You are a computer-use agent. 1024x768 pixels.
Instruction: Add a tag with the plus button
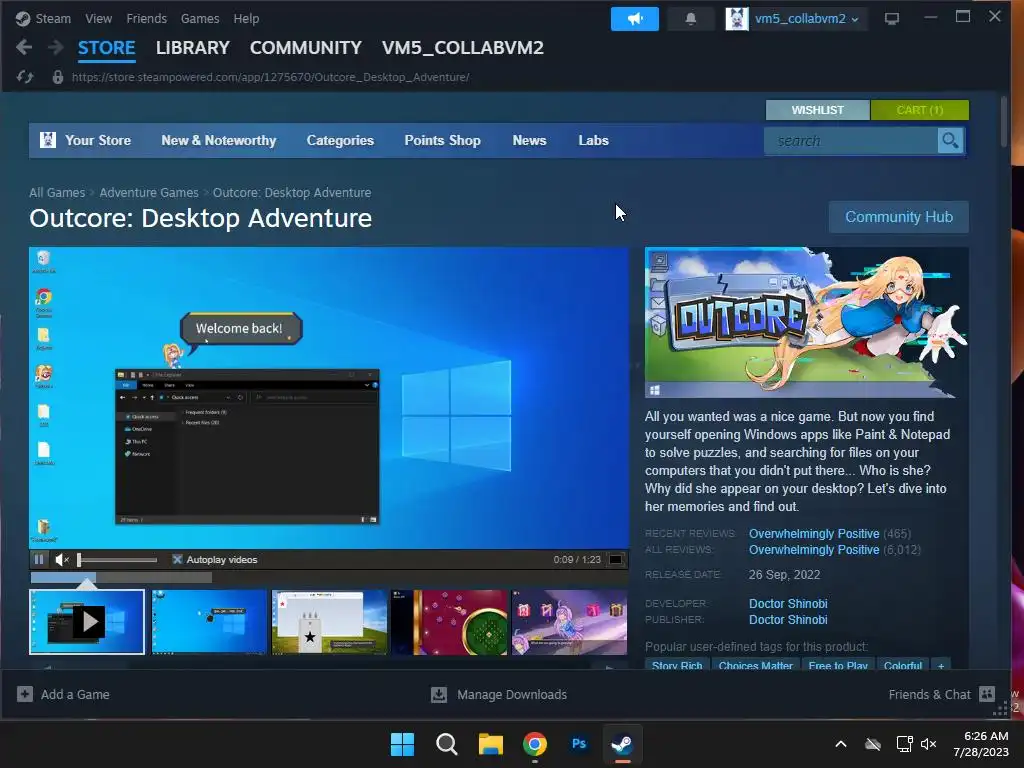941,665
